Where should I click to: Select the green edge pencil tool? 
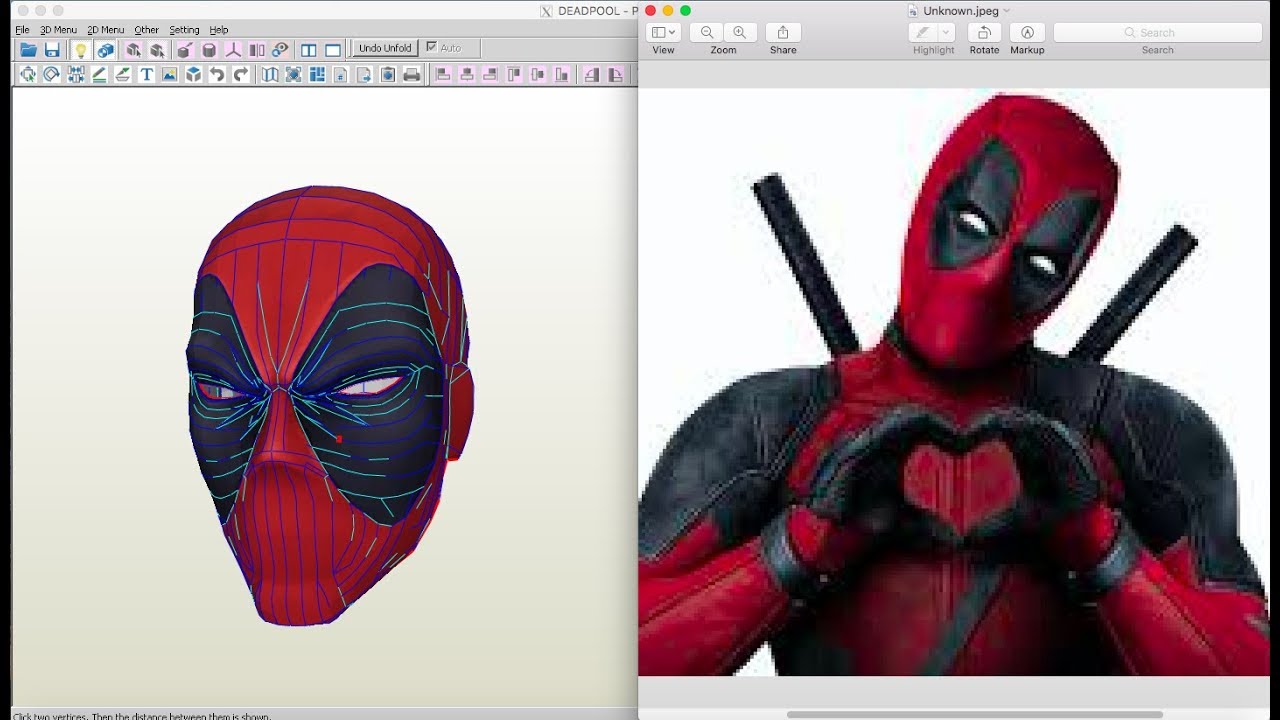click(99, 74)
